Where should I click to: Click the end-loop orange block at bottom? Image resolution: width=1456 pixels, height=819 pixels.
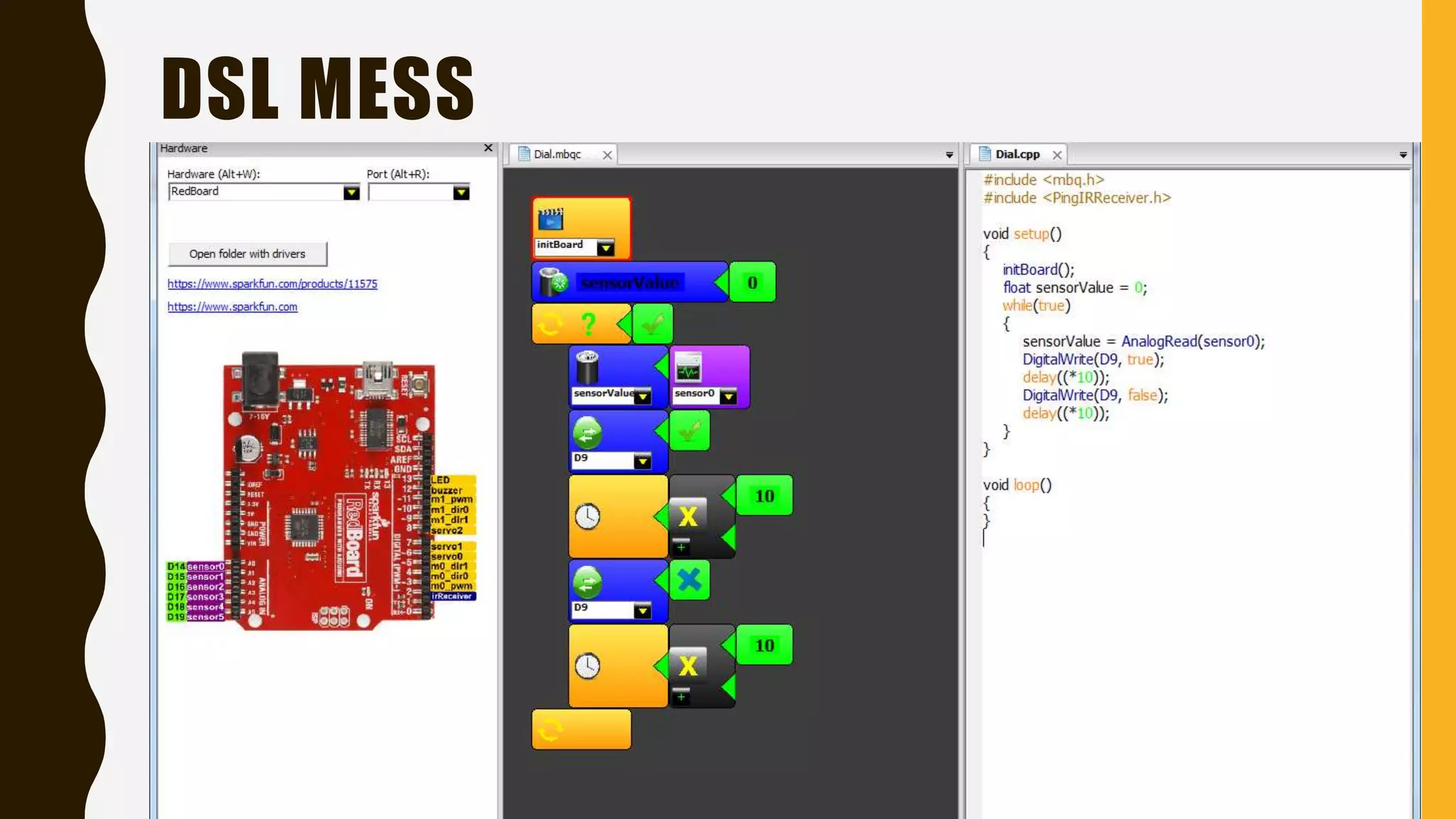(581, 729)
